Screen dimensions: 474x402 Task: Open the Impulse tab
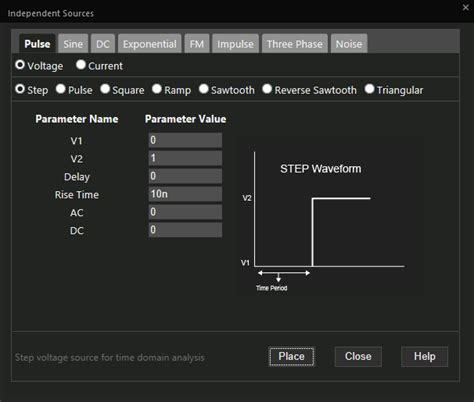point(235,44)
